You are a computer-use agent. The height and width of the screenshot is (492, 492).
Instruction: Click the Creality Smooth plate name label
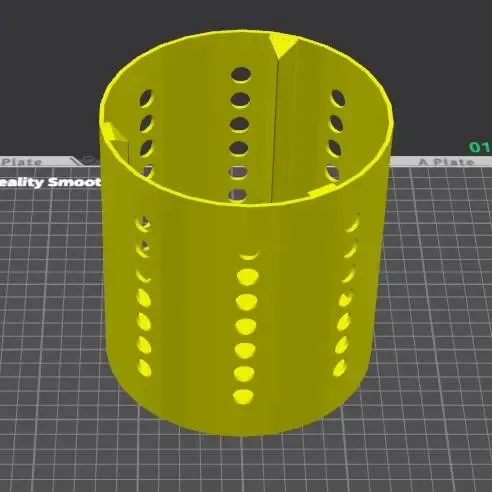coord(50,182)
